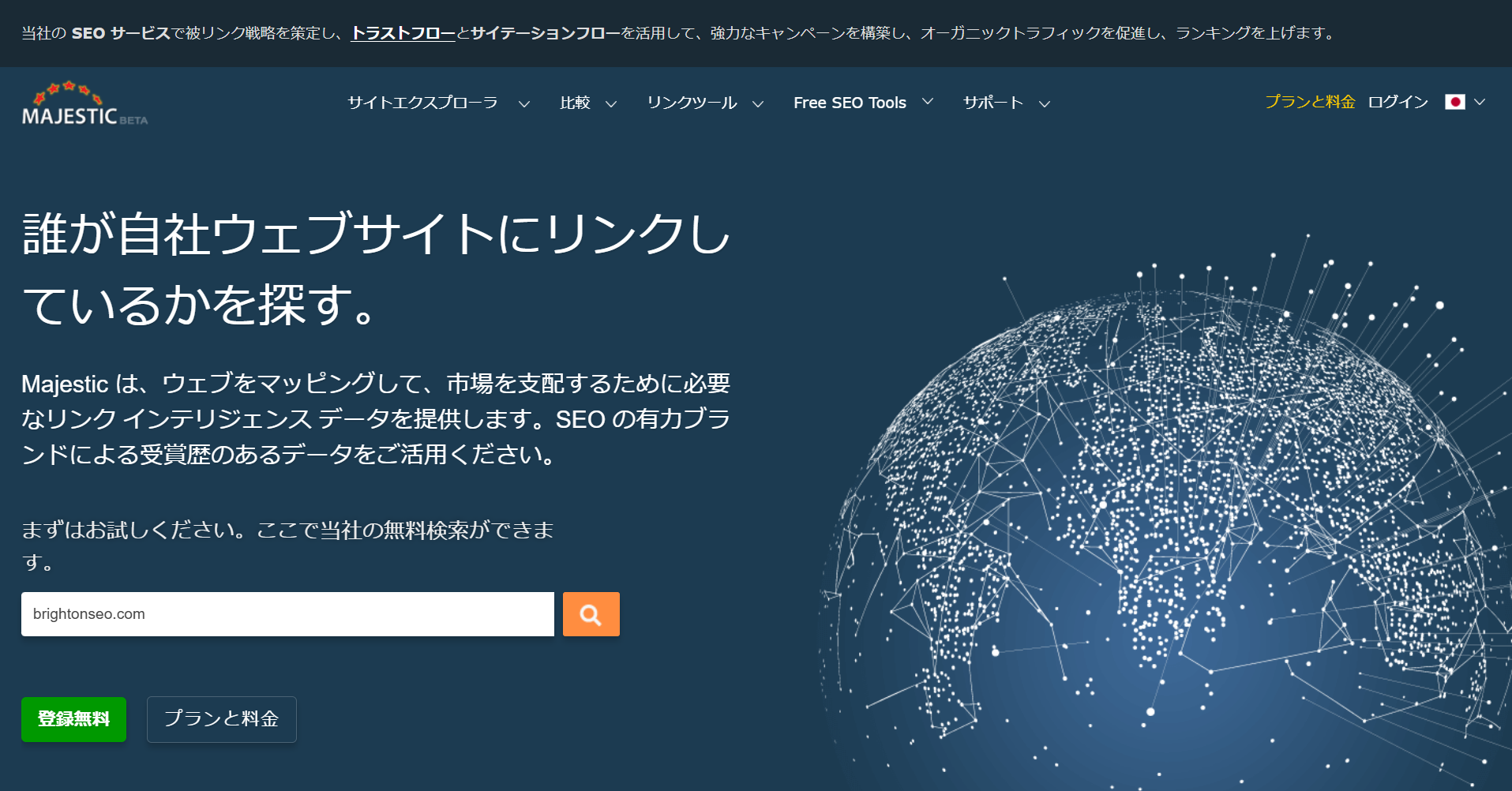
Task: Focus the brightonseo.com search field
Action: 287,614
